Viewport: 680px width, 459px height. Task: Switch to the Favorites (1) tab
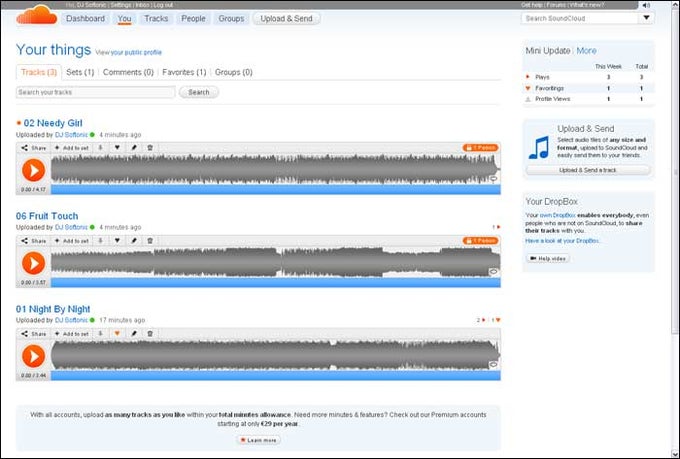(x=184, y=72)
